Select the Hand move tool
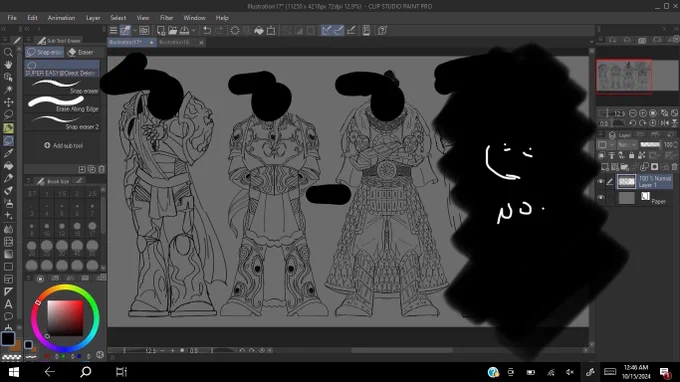This screenshot has height=382, width=680. [8, 64]
